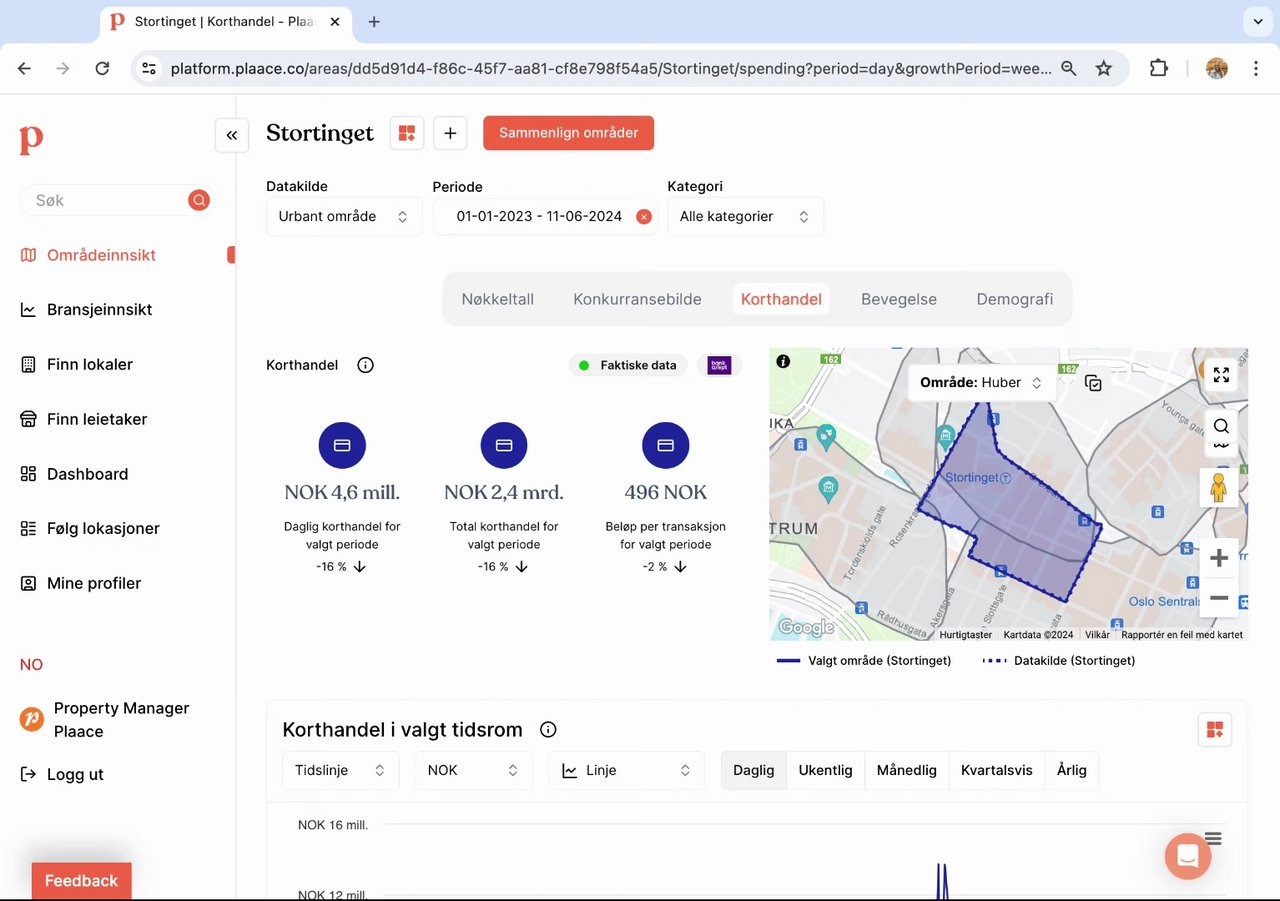This screenshot has height=901, width=1280.
Task: Open the Tidslinje dropdown
Action: pos(341,771)
